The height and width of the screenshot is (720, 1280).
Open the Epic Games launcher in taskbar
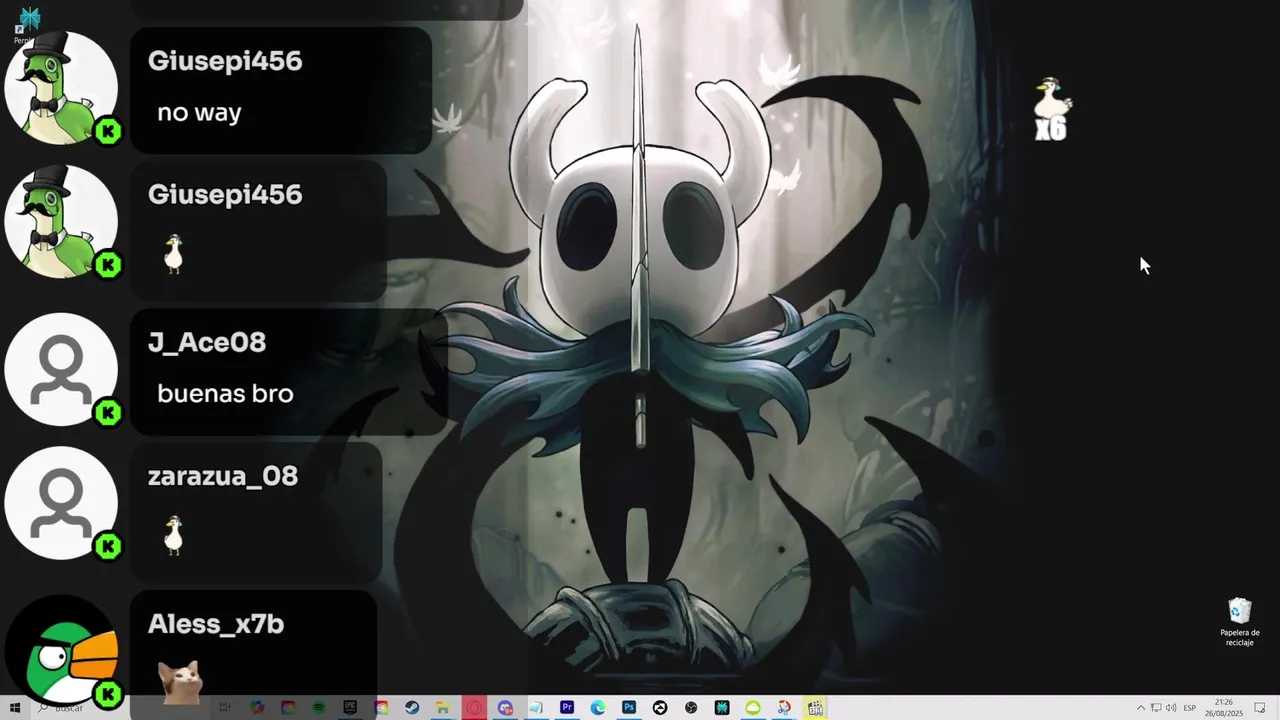pos(350,708)
